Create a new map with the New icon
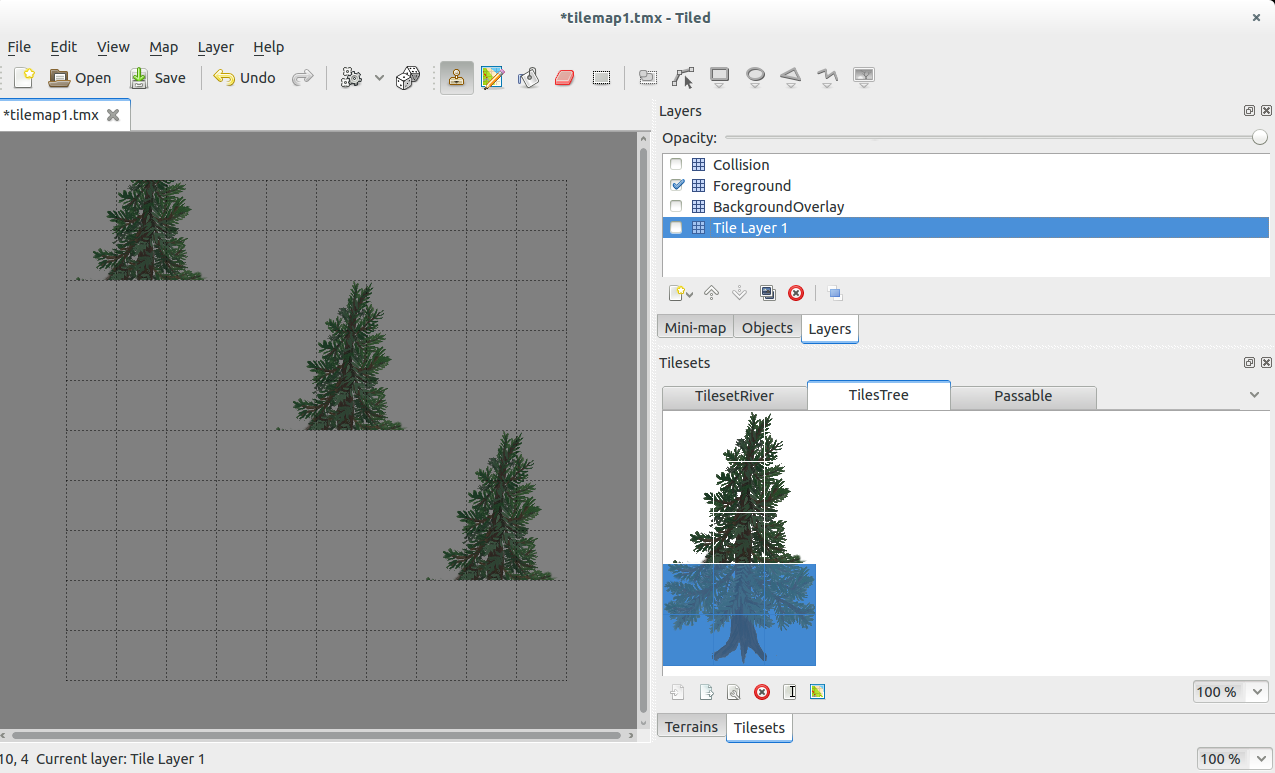The image size is (1275, 773). [x=24, y=77]
